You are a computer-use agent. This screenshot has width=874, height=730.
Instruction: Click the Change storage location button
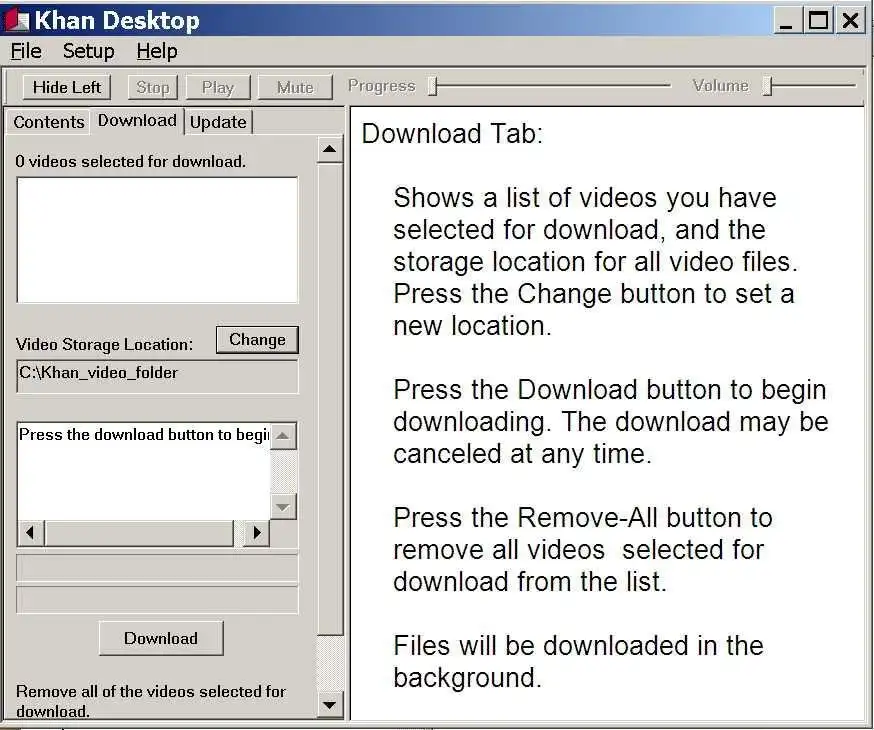[x=258, y=339]
